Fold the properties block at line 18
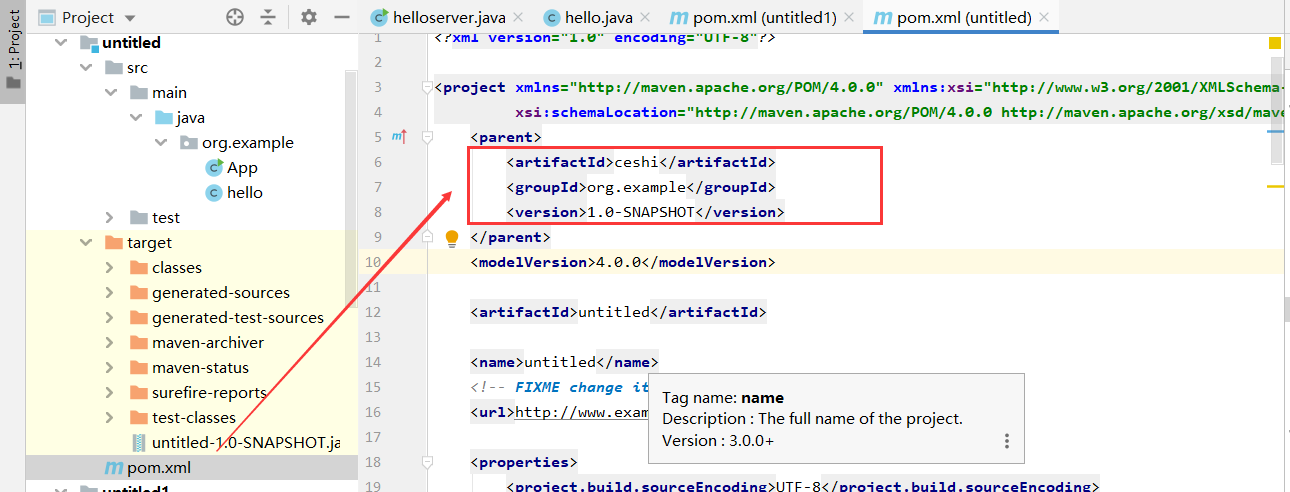The image size is (1290, 492). coord(427,462)
